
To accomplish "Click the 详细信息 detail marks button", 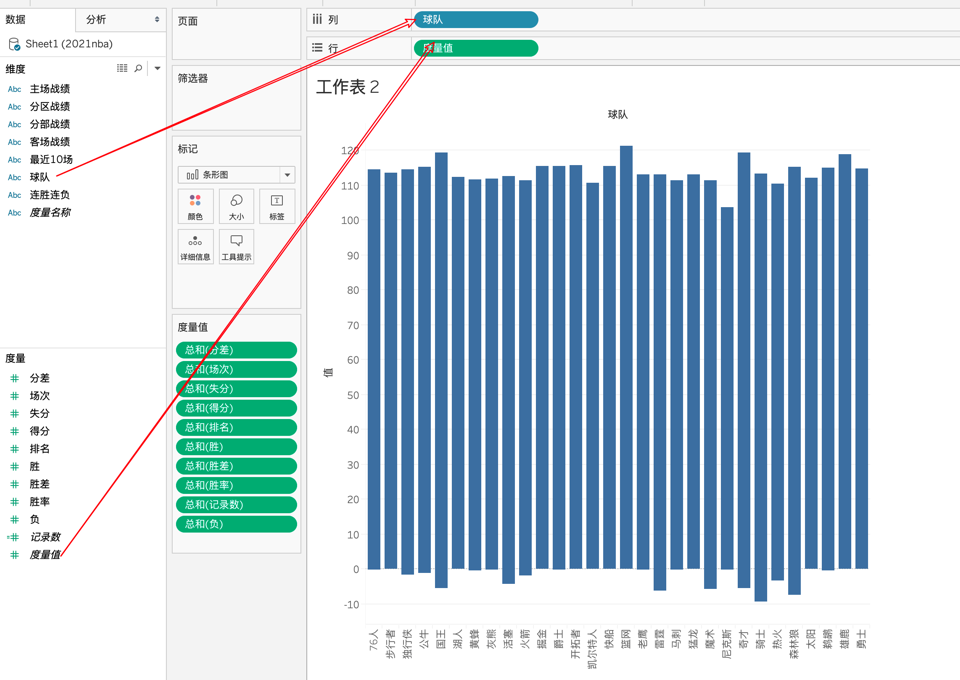I will click(x=195, y=247).
